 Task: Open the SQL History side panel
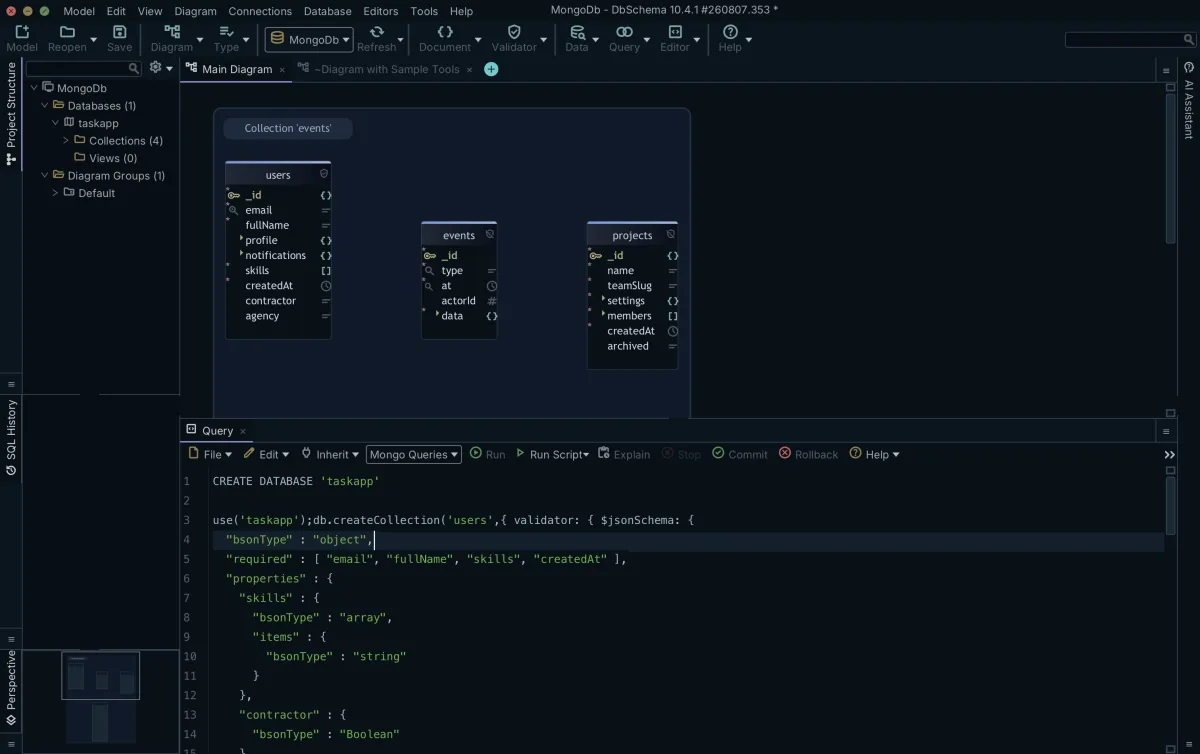point(12,437)
